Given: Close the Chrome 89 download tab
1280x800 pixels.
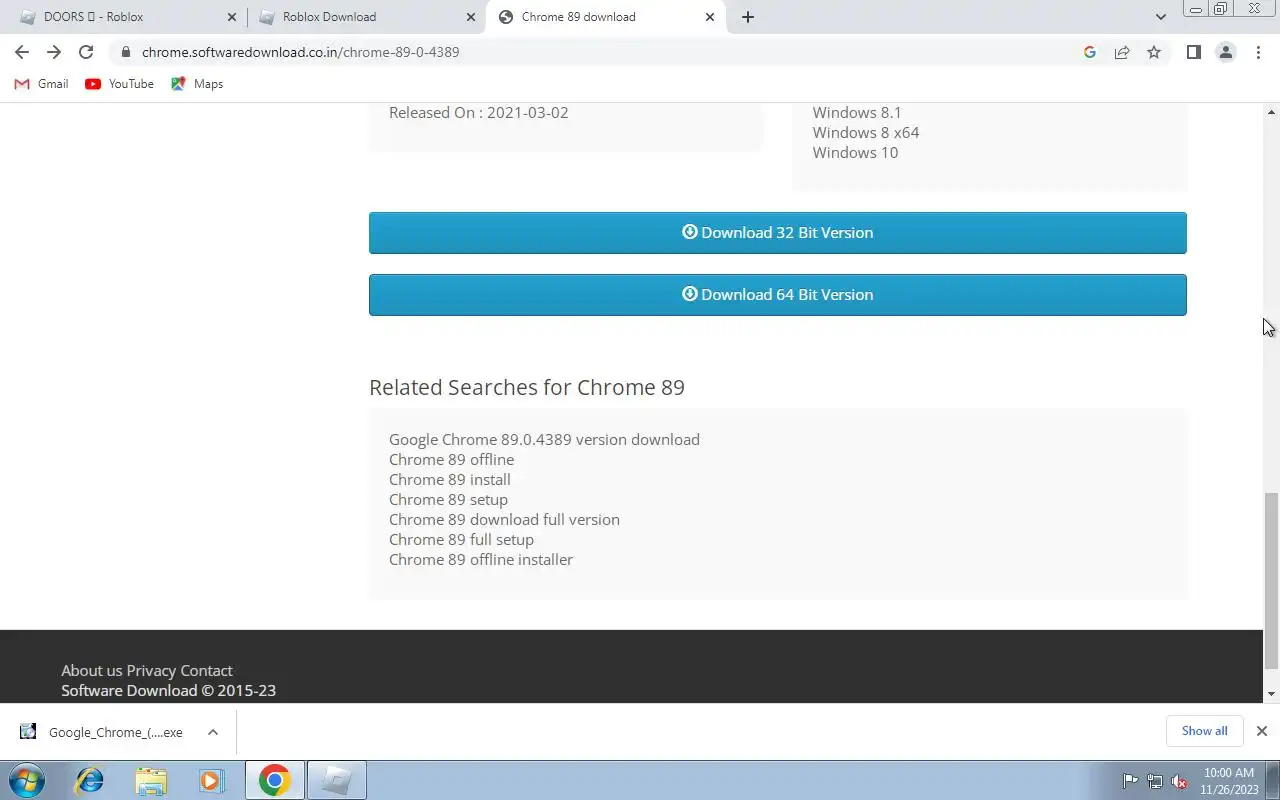Looking at the screenshot, I should pyautogui.click(x=710, y=17).
